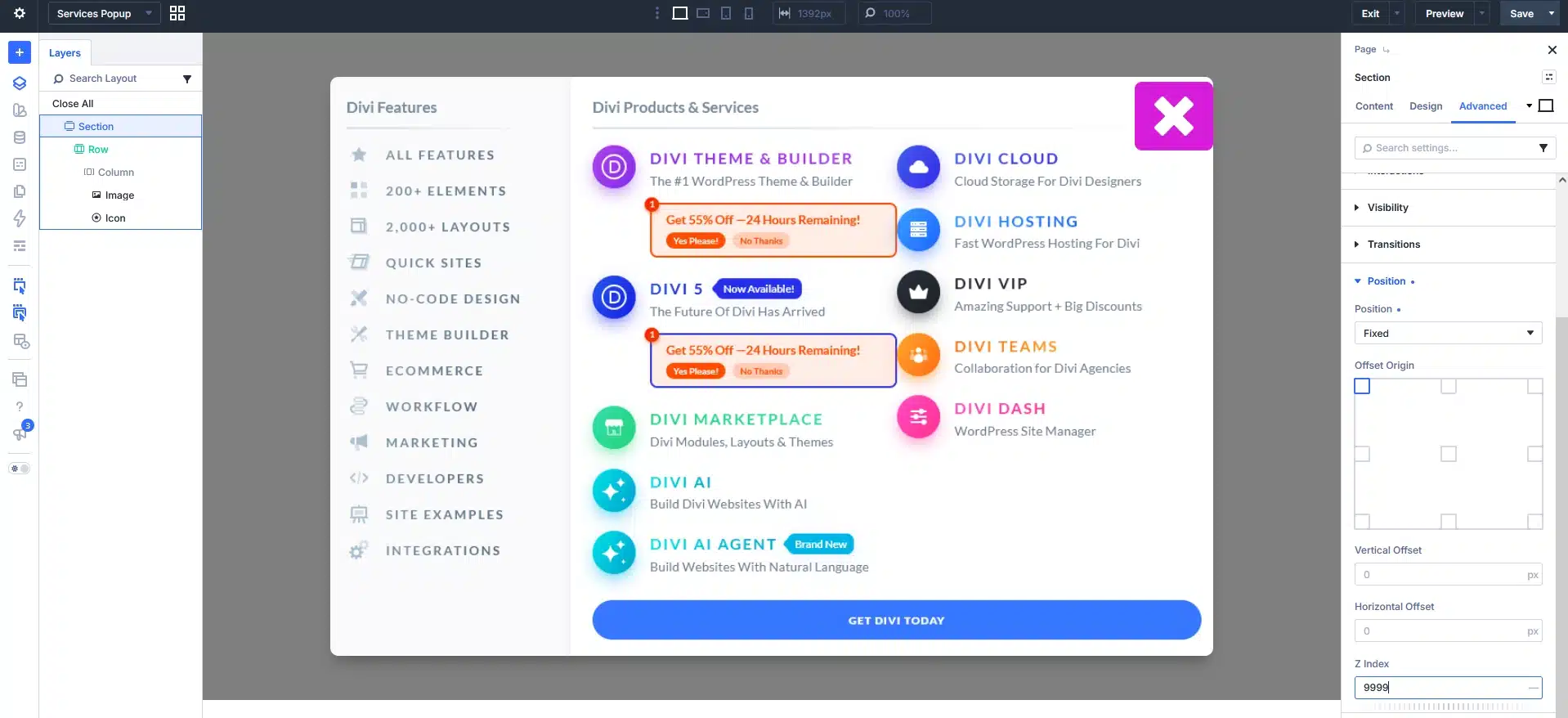Switch to phone view icon

[x=749, y=13]
